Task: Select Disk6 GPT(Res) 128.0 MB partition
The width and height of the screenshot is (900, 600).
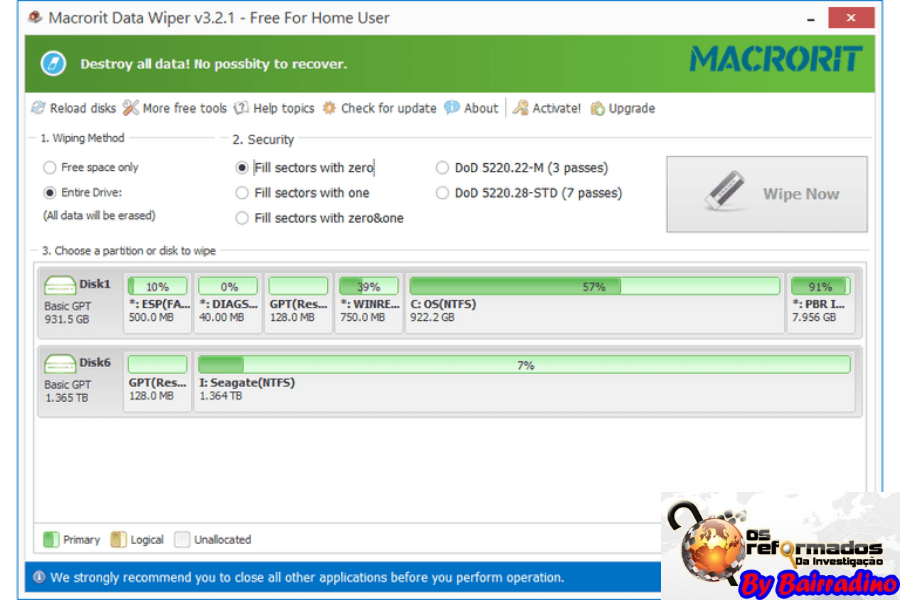Action: tap(158, 382)
